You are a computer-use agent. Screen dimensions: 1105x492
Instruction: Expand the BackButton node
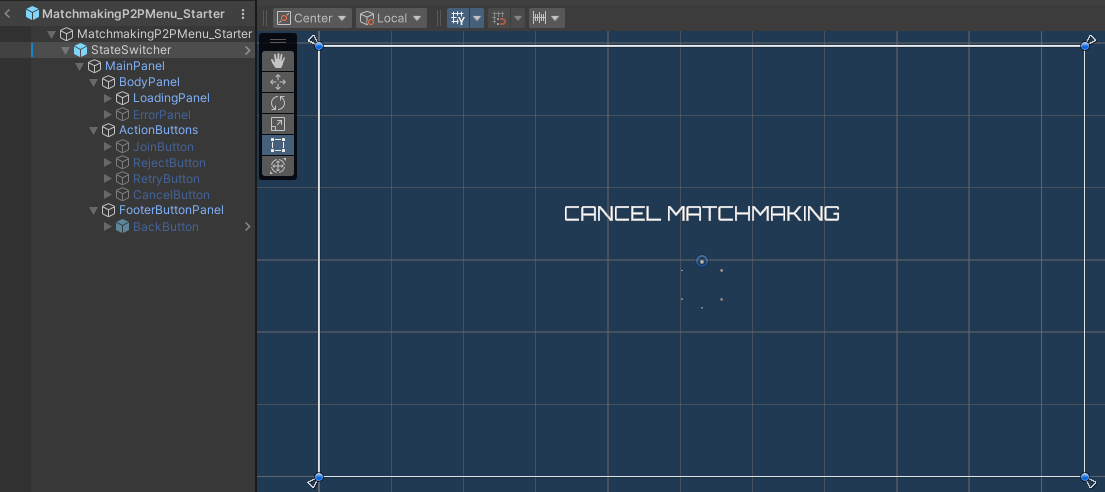click(x=107, y=227)
